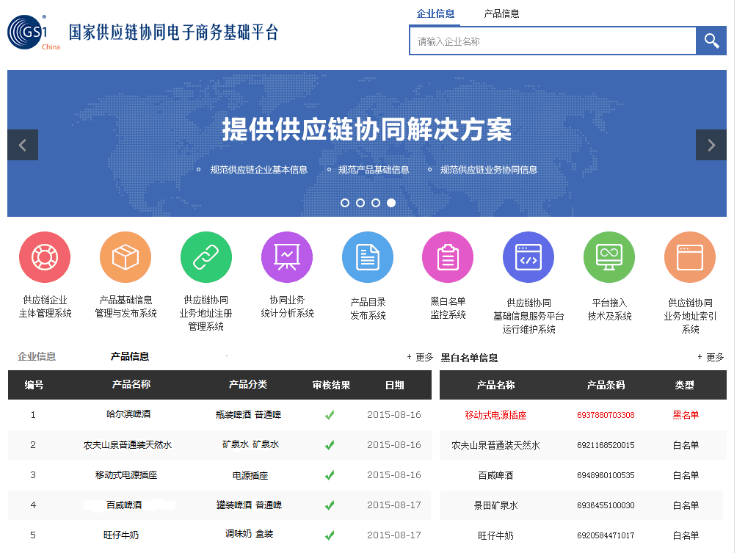The image size is (735, 553).
Task: Select the first carousel dot indicator
Action: point(345,202)
